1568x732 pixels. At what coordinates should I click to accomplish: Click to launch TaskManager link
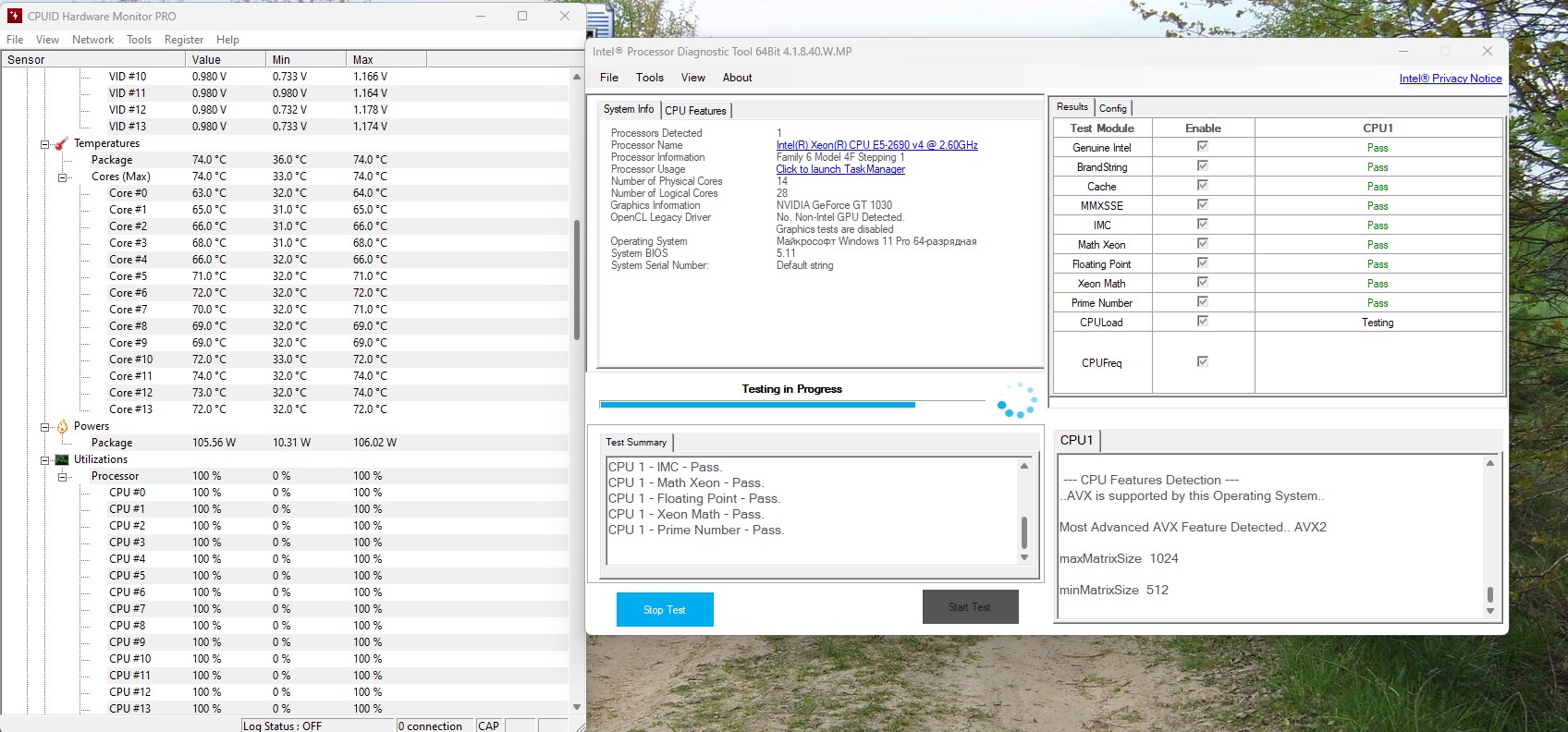[840, 169]
